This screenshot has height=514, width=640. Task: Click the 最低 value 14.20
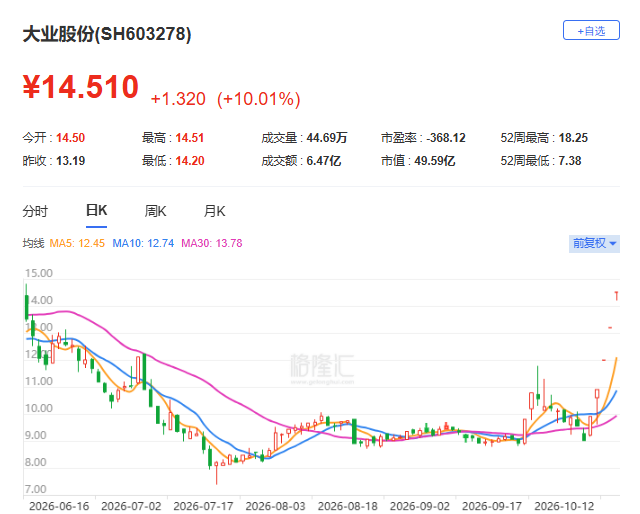point(189,161)
